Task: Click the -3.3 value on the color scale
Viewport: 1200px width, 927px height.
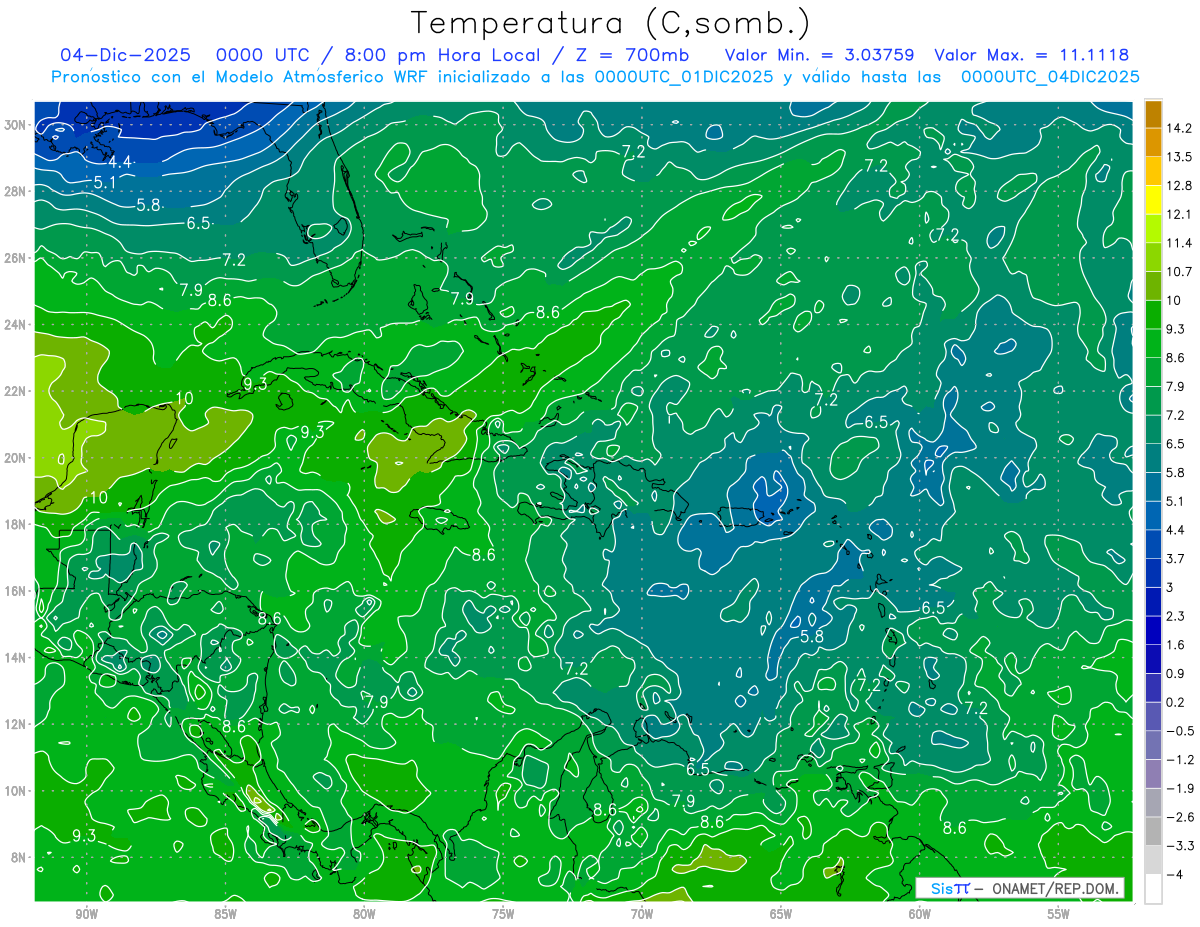Action: point(1180,846)
